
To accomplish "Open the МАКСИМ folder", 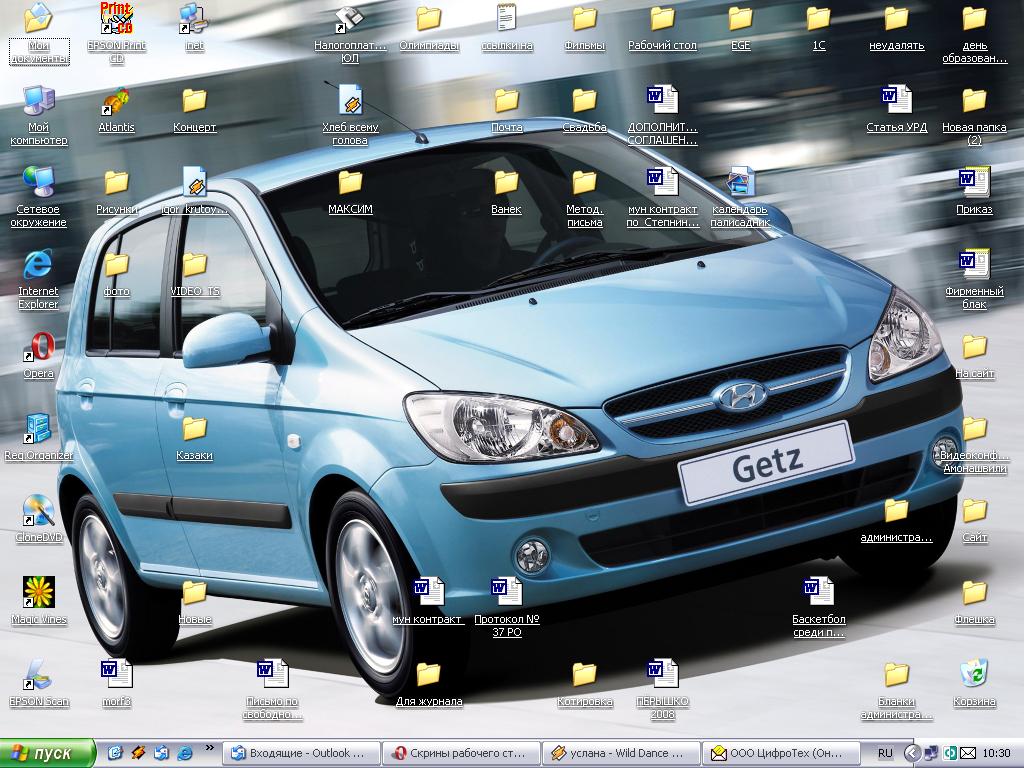I will (350, 191).
